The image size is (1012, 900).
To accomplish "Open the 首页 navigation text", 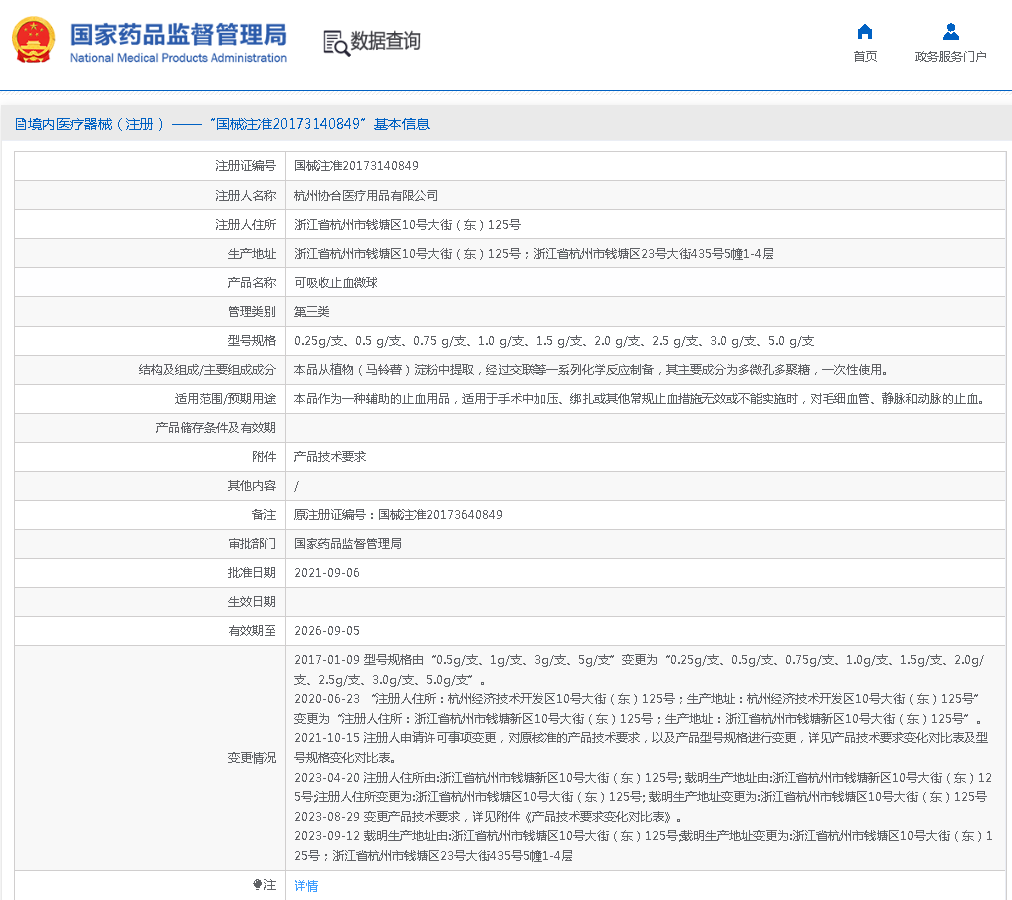I will [865, 57].
